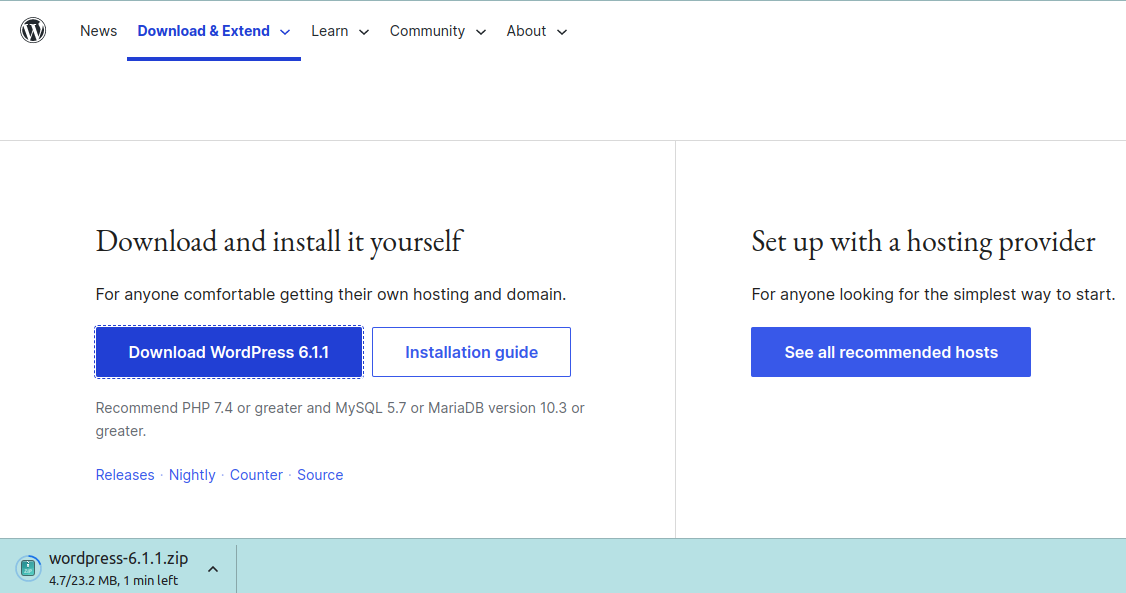This screenshot has width=1126, height=593.
Task: Follow the Releases link
Action: click(x=125, y=475)
